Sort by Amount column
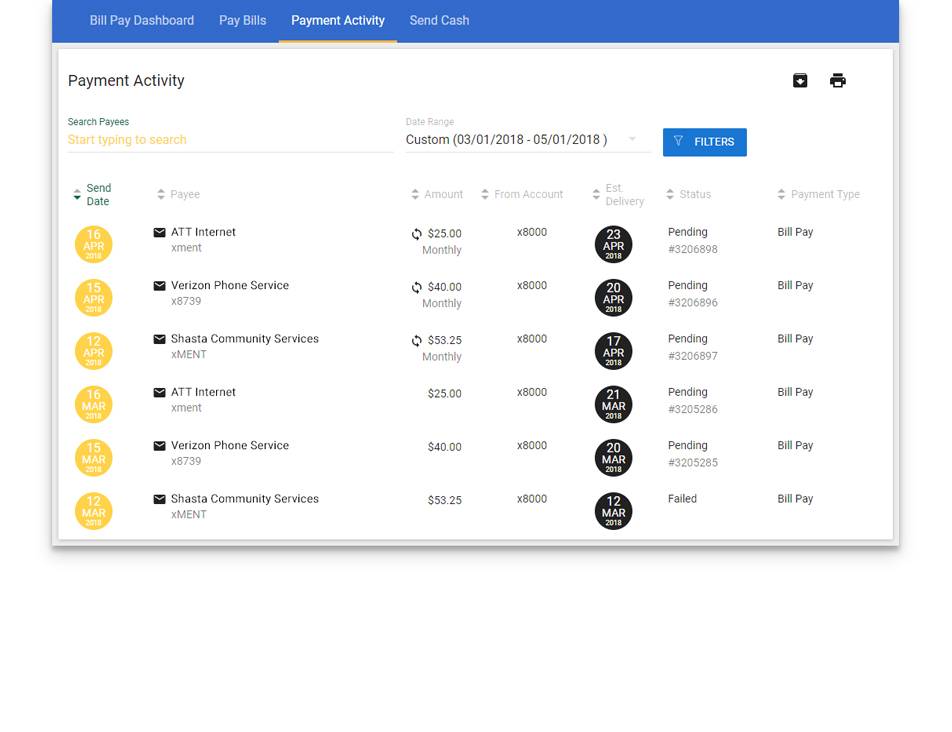Image resolution: width=952 pixels, height=732 pixels. click(x=437, y=194)
